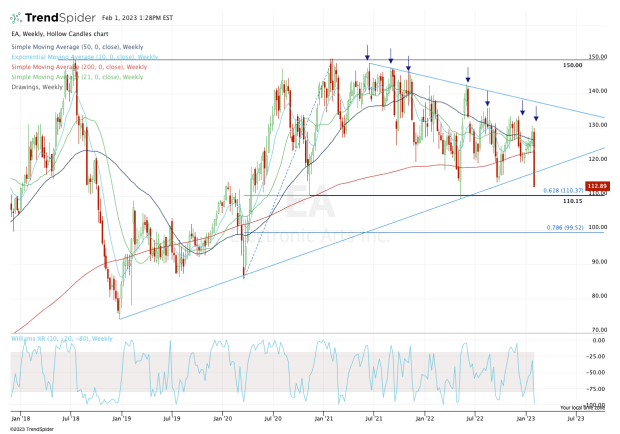Click the -75.00 Williams %R axis label
The height and width of the screenshot is (434, 620).
tap(596, 389)
